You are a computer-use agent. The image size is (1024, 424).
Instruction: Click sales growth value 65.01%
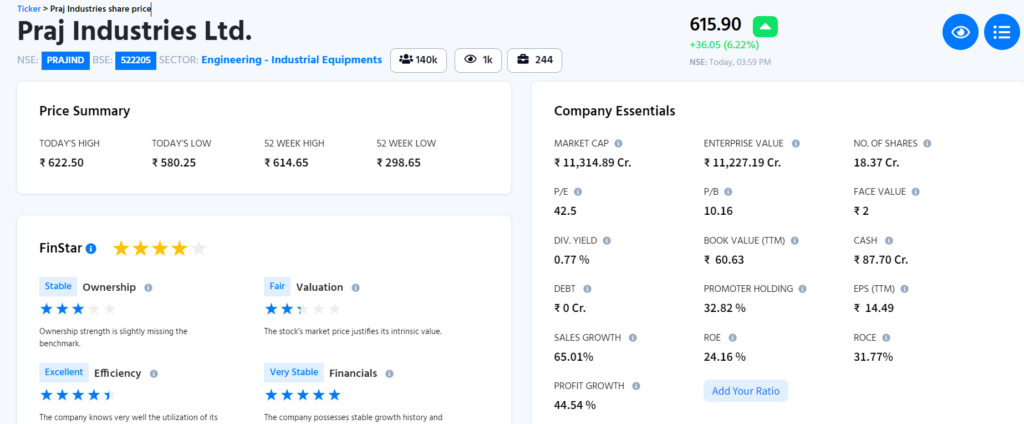pyautogui.click(x=573, y=357)
